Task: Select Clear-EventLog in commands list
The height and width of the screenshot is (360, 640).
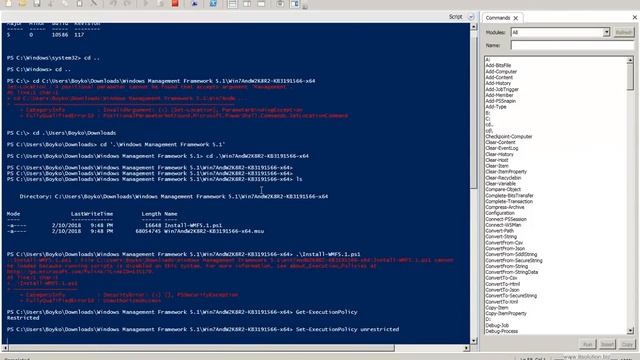Action: (502, 148)
